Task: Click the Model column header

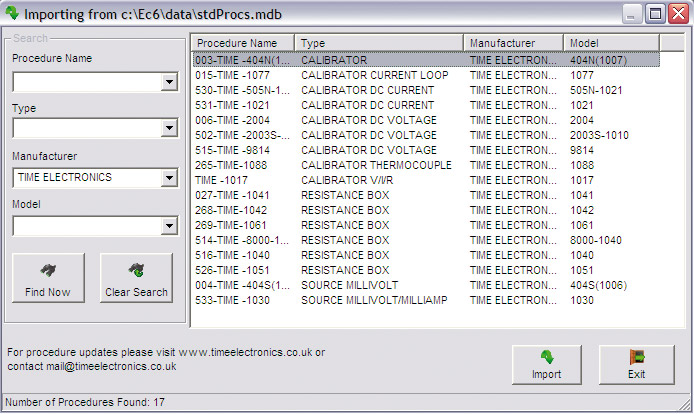Action: click(x=610, y=43)
